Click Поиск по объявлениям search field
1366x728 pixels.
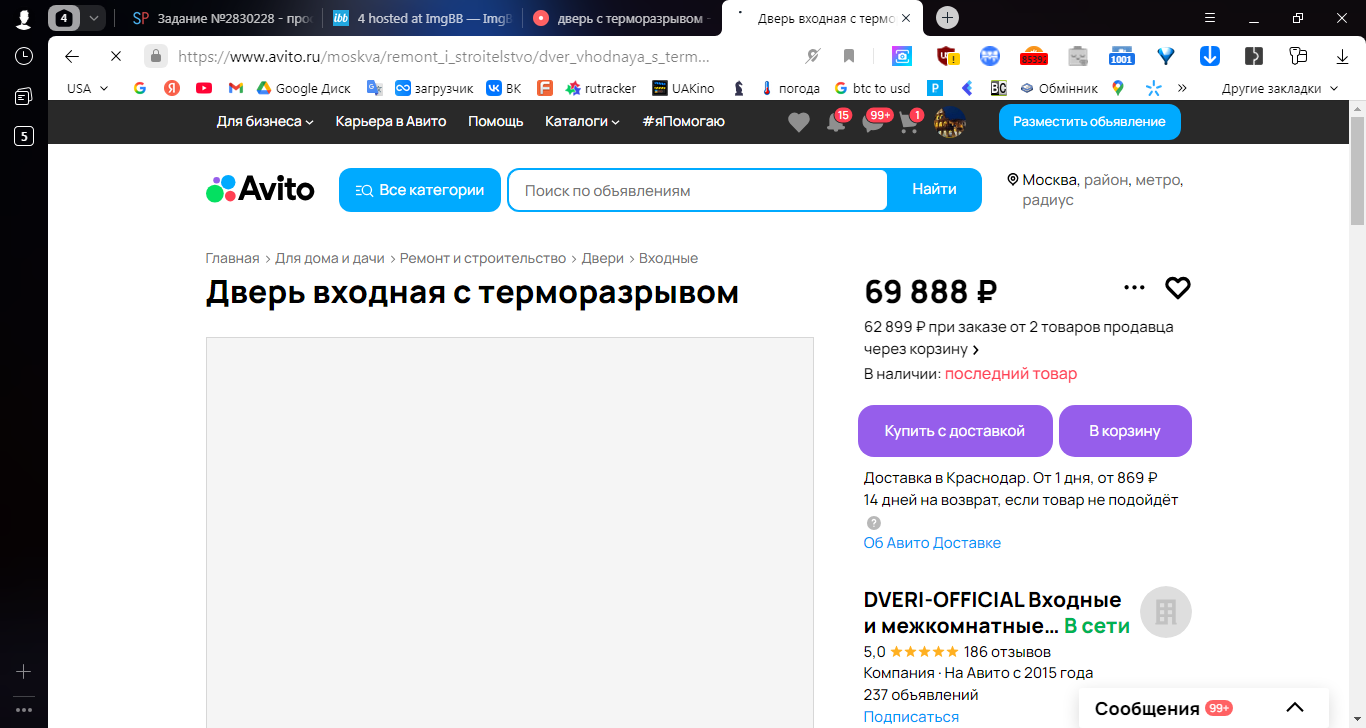[x=697, y=190]
